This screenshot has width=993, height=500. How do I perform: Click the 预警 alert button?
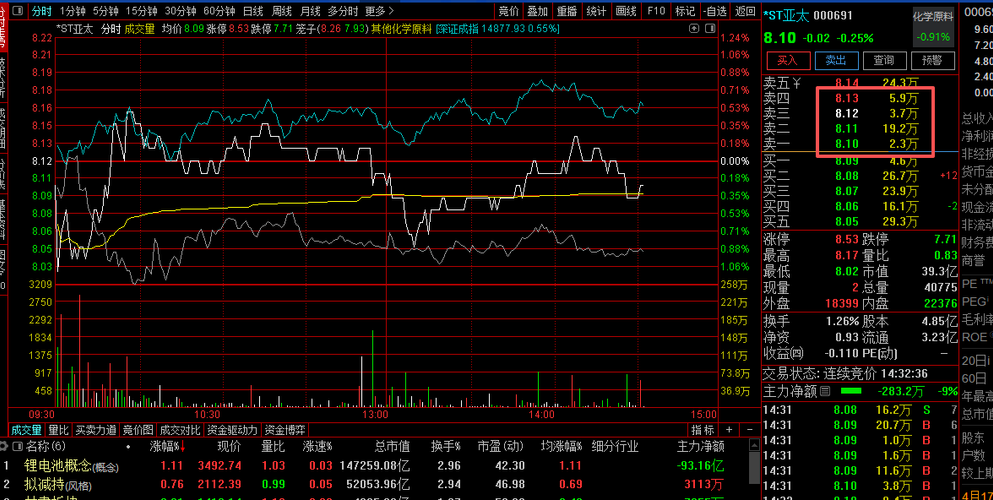tap(932, 60)
